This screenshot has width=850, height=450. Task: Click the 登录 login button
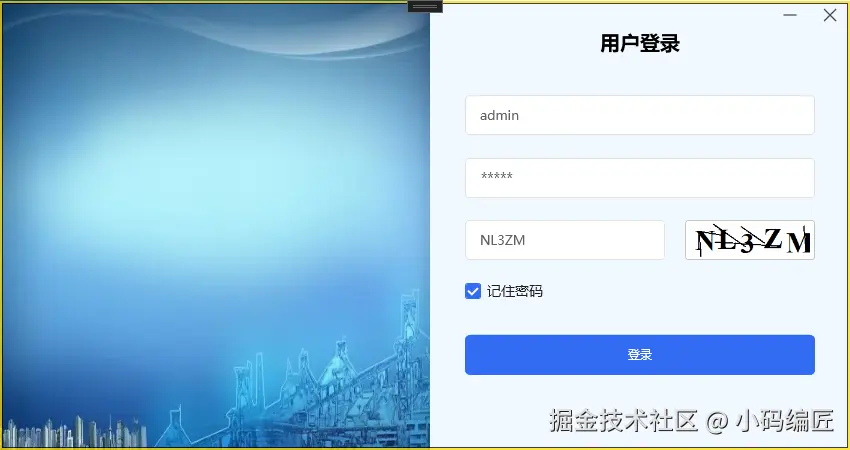click(x=640, y=355)
